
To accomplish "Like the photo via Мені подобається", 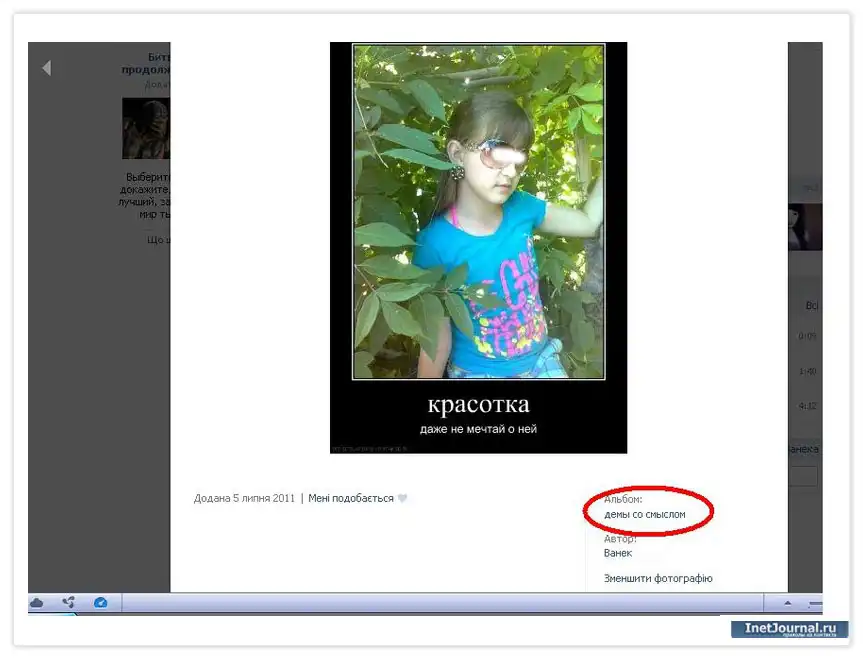I will (350, 498).
